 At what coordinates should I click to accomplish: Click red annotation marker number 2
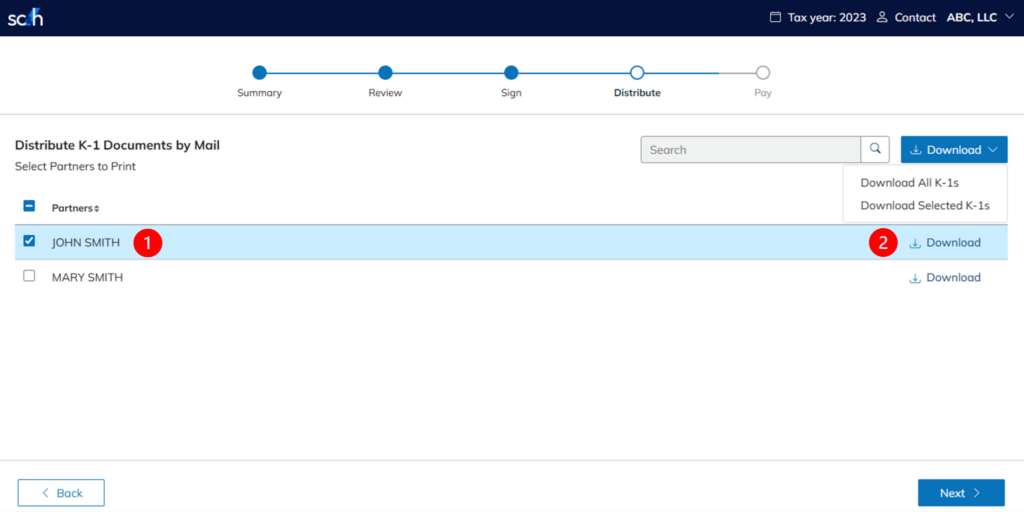(x=883, y=243)
